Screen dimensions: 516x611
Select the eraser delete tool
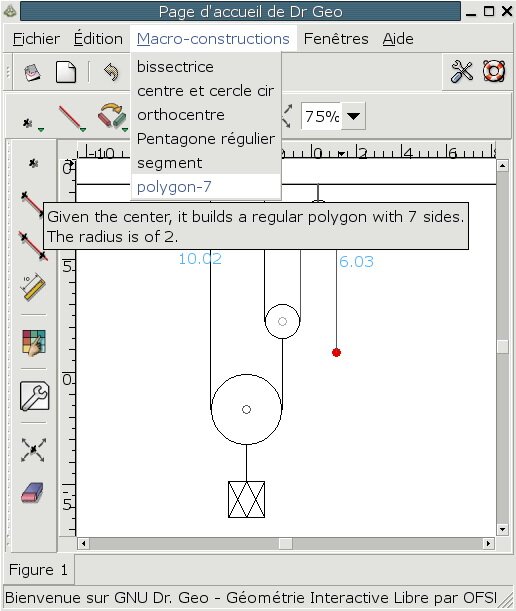tap(33, 493)
